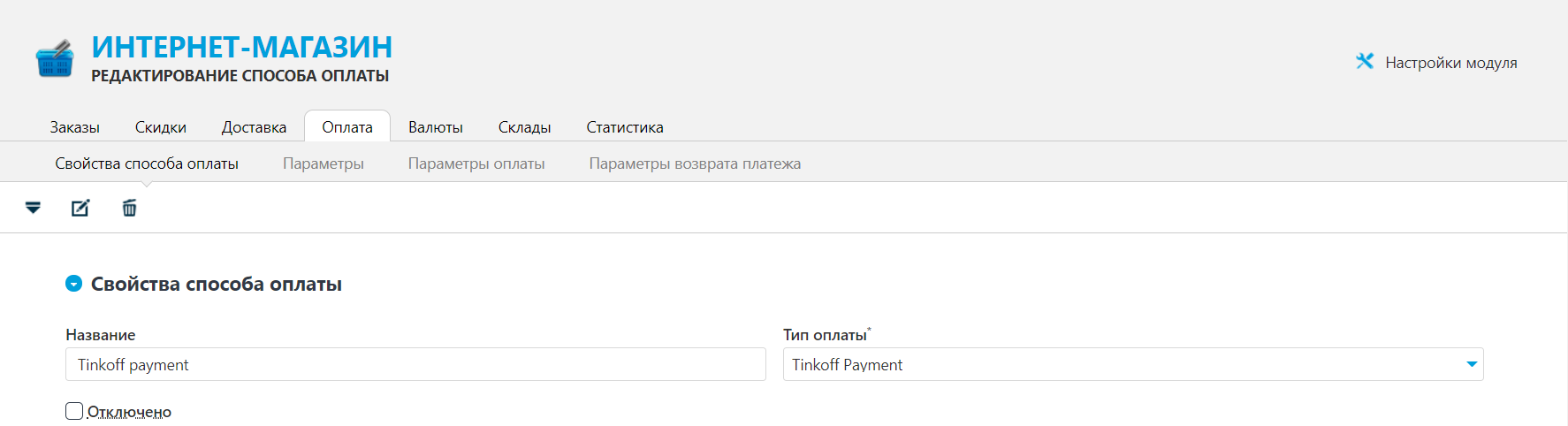Select the Параметры оплаты subtab
1568x426 pixels.
476,164
